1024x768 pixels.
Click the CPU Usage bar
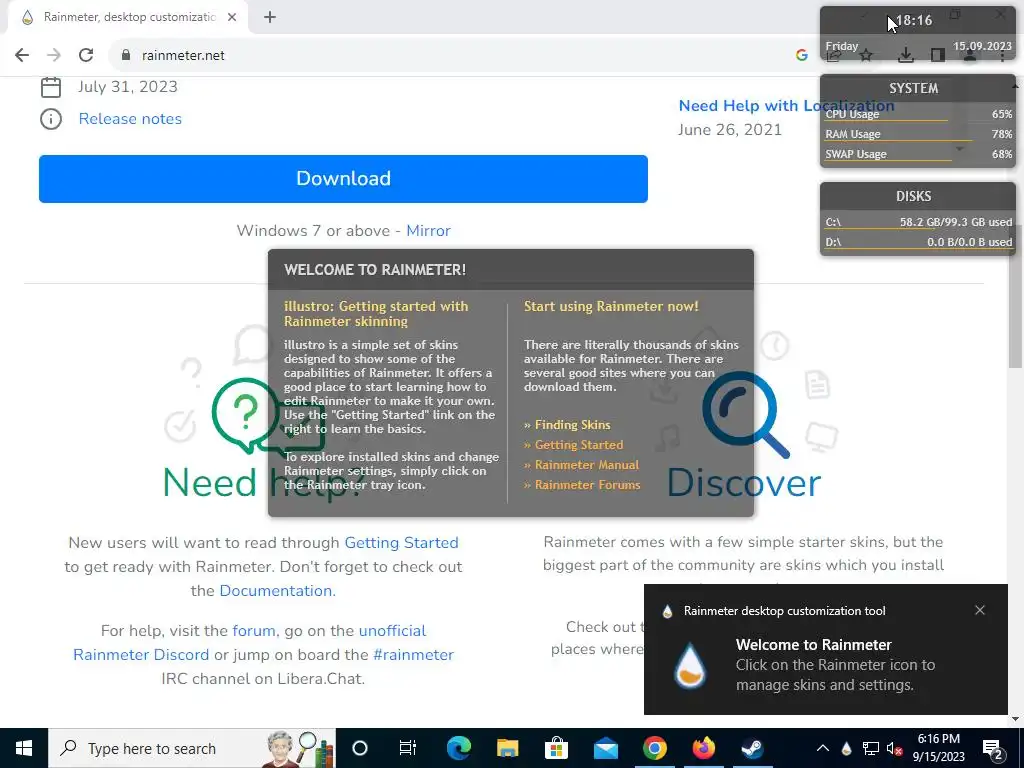(x=918, y=114)
